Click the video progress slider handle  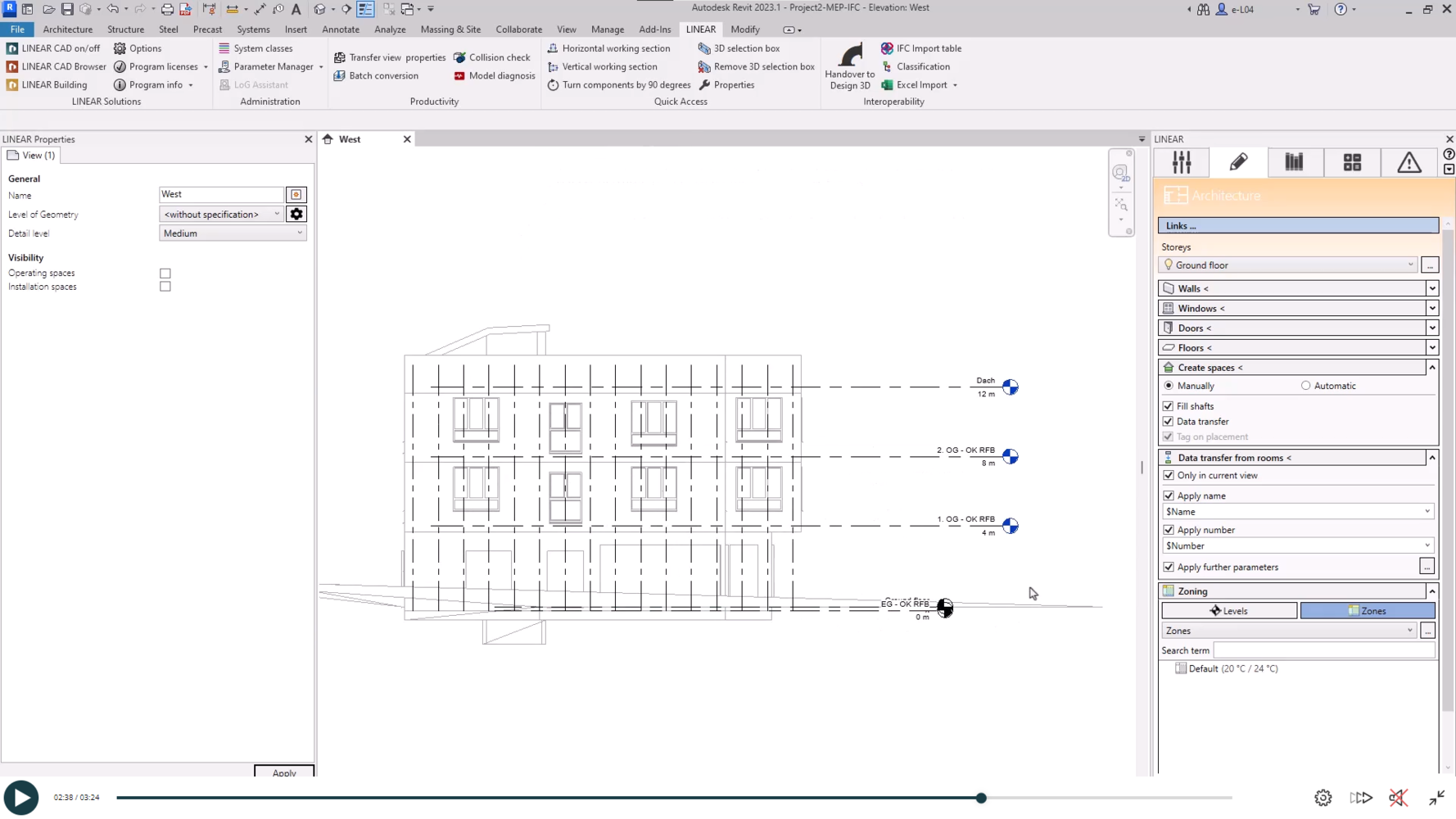[x=981, y=798]
